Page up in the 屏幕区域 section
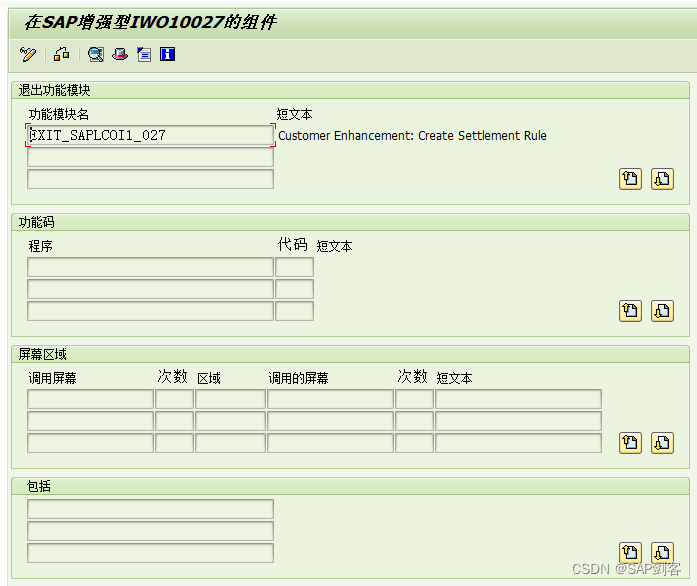Viewport: 697px width, 586px height. point(630,443)
